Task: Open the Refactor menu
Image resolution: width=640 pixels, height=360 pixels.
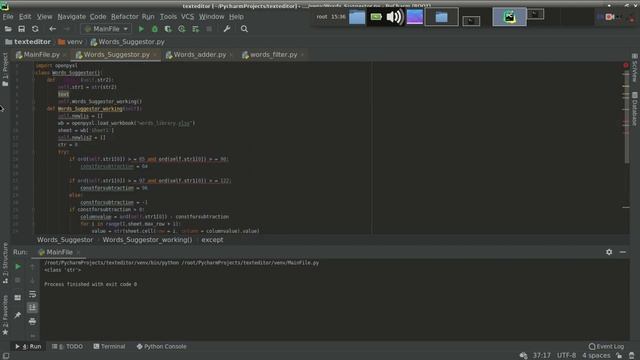Action: pyautogui.click(x=124, y=17)
